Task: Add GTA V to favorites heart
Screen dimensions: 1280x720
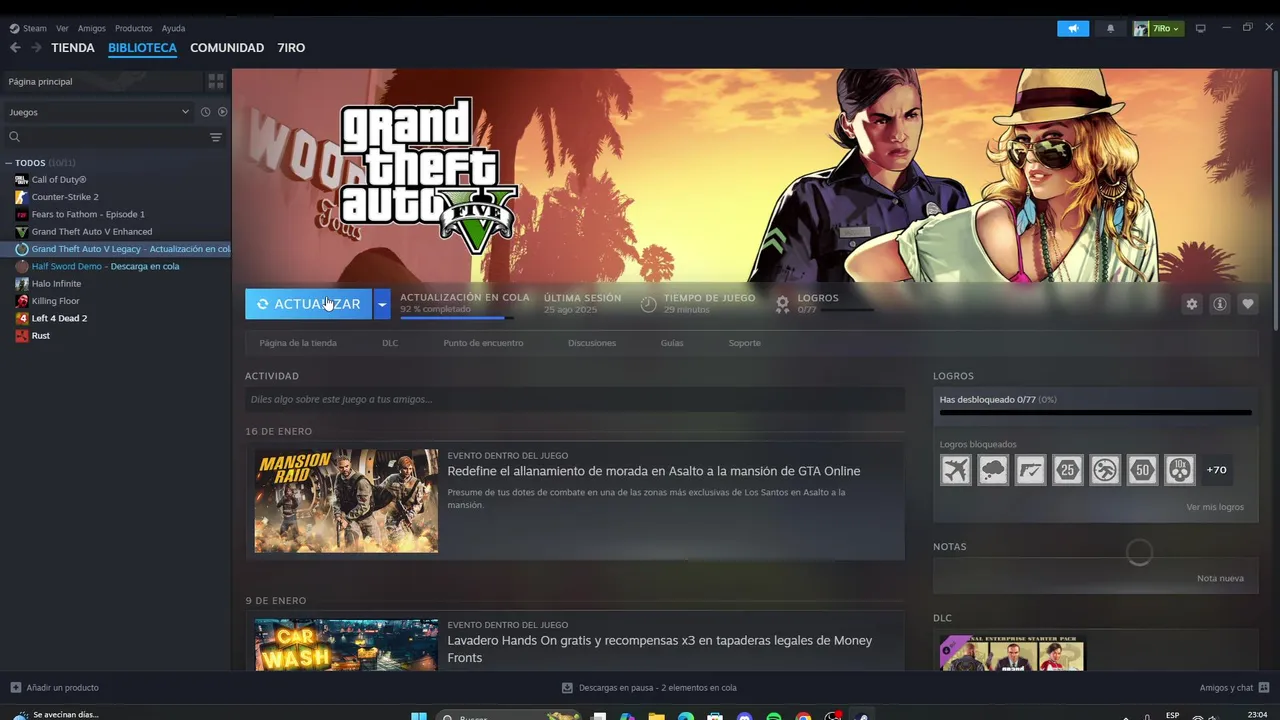Action: tap(1248, 304)
